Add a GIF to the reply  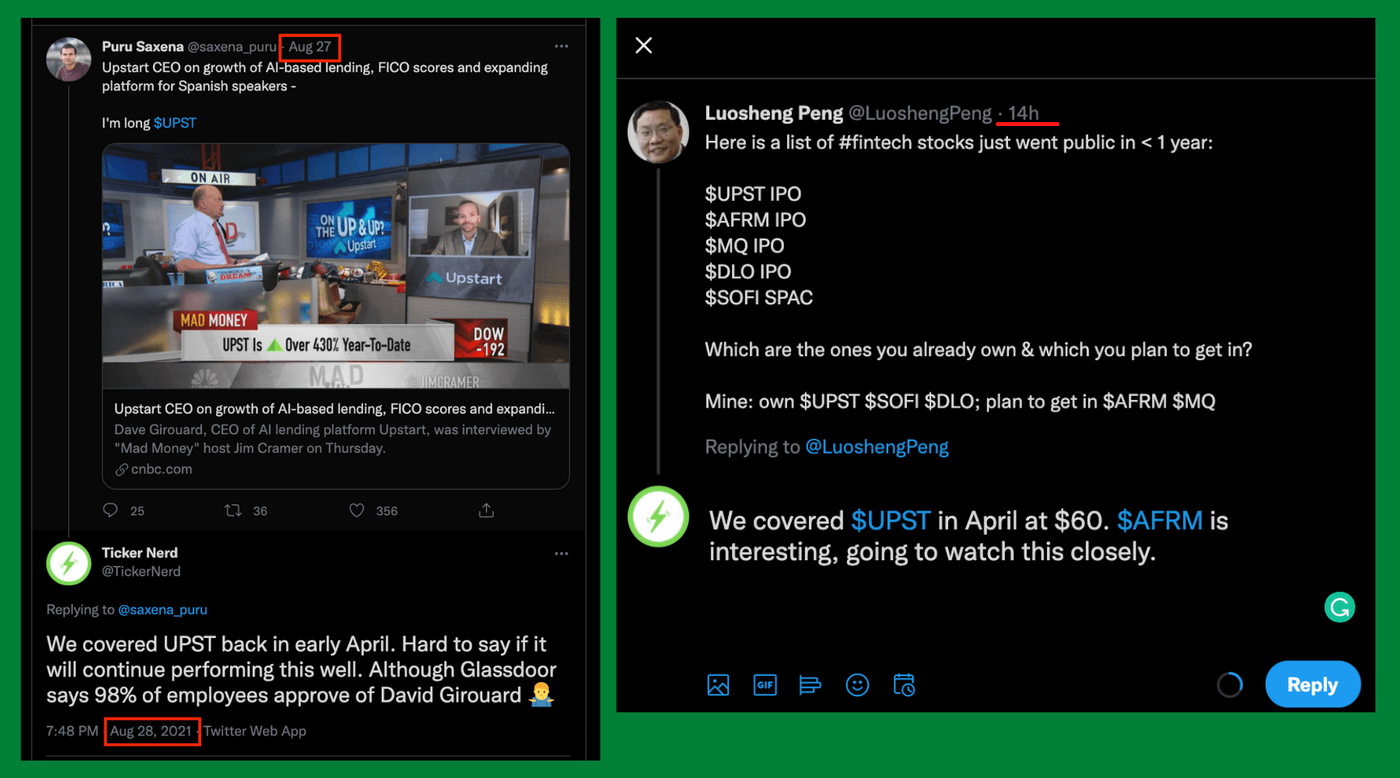pyautogui.click(x=765, y=685)
